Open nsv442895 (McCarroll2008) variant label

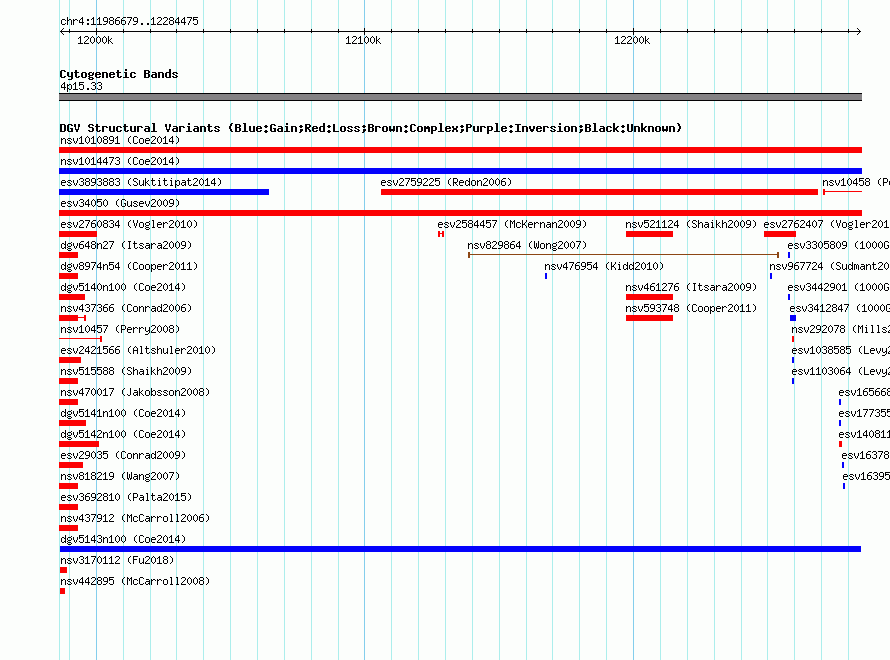coord(135,581)
